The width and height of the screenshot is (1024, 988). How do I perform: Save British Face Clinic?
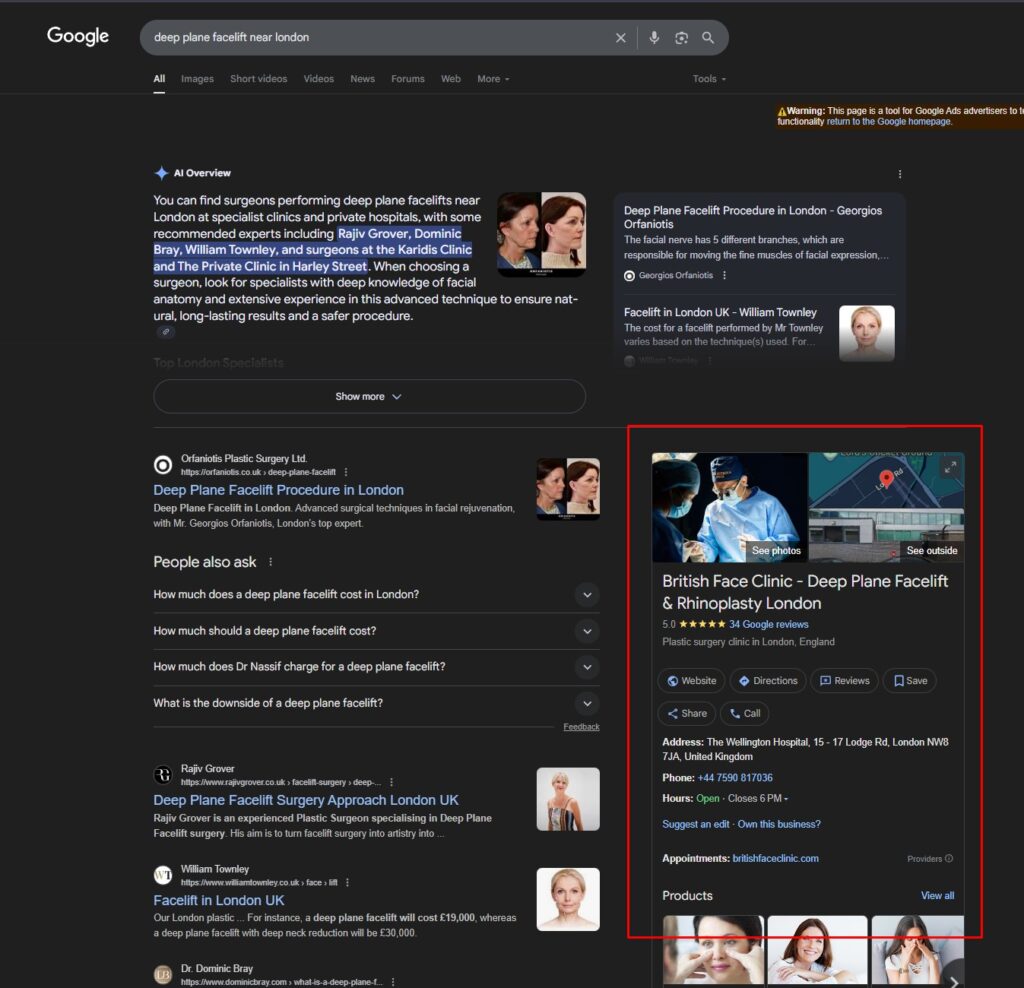(x=910, y=680)
